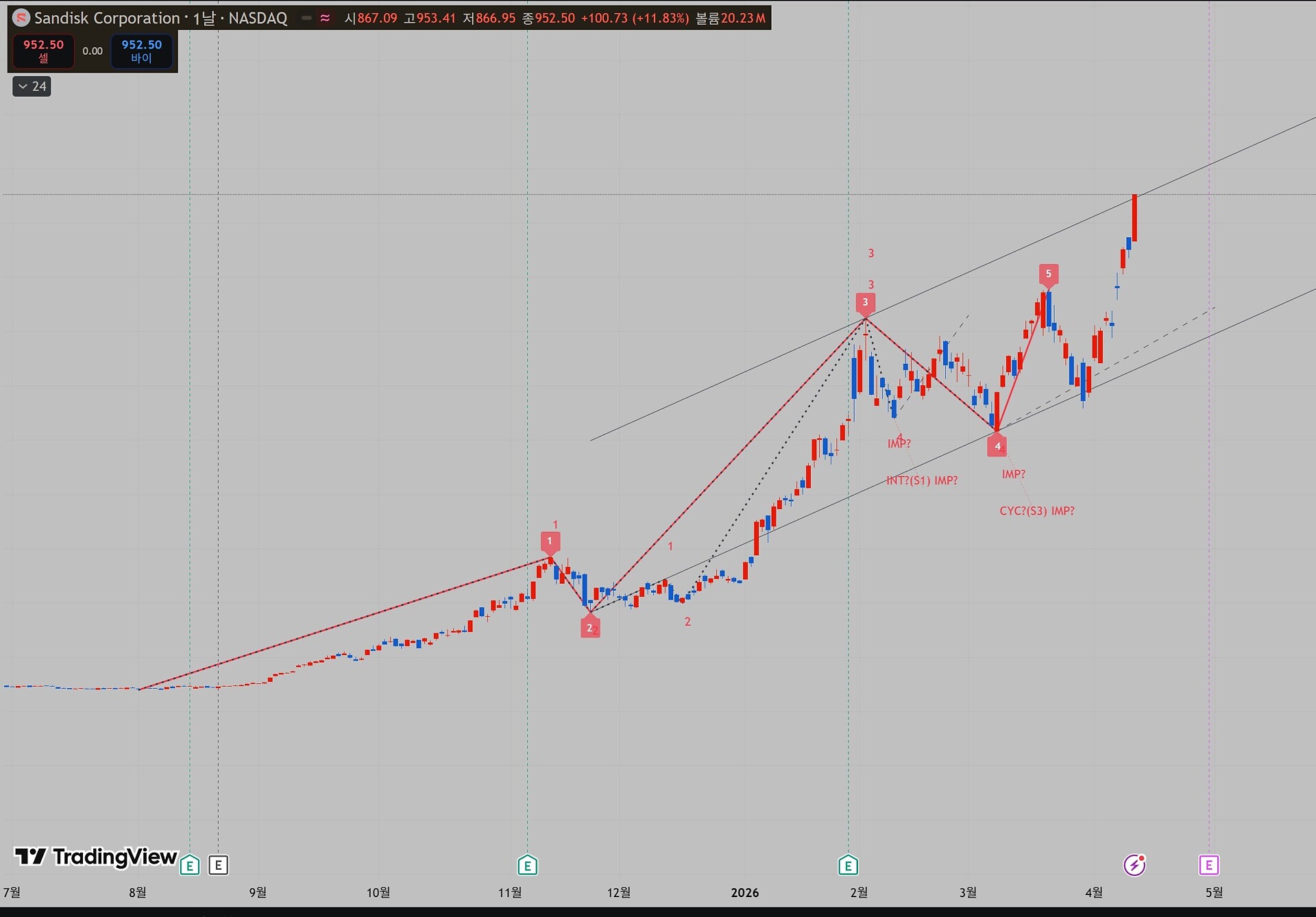Click the black-bordered E marker near August
The width and height of the screenshot is (1316, 917).
[218, 865]
